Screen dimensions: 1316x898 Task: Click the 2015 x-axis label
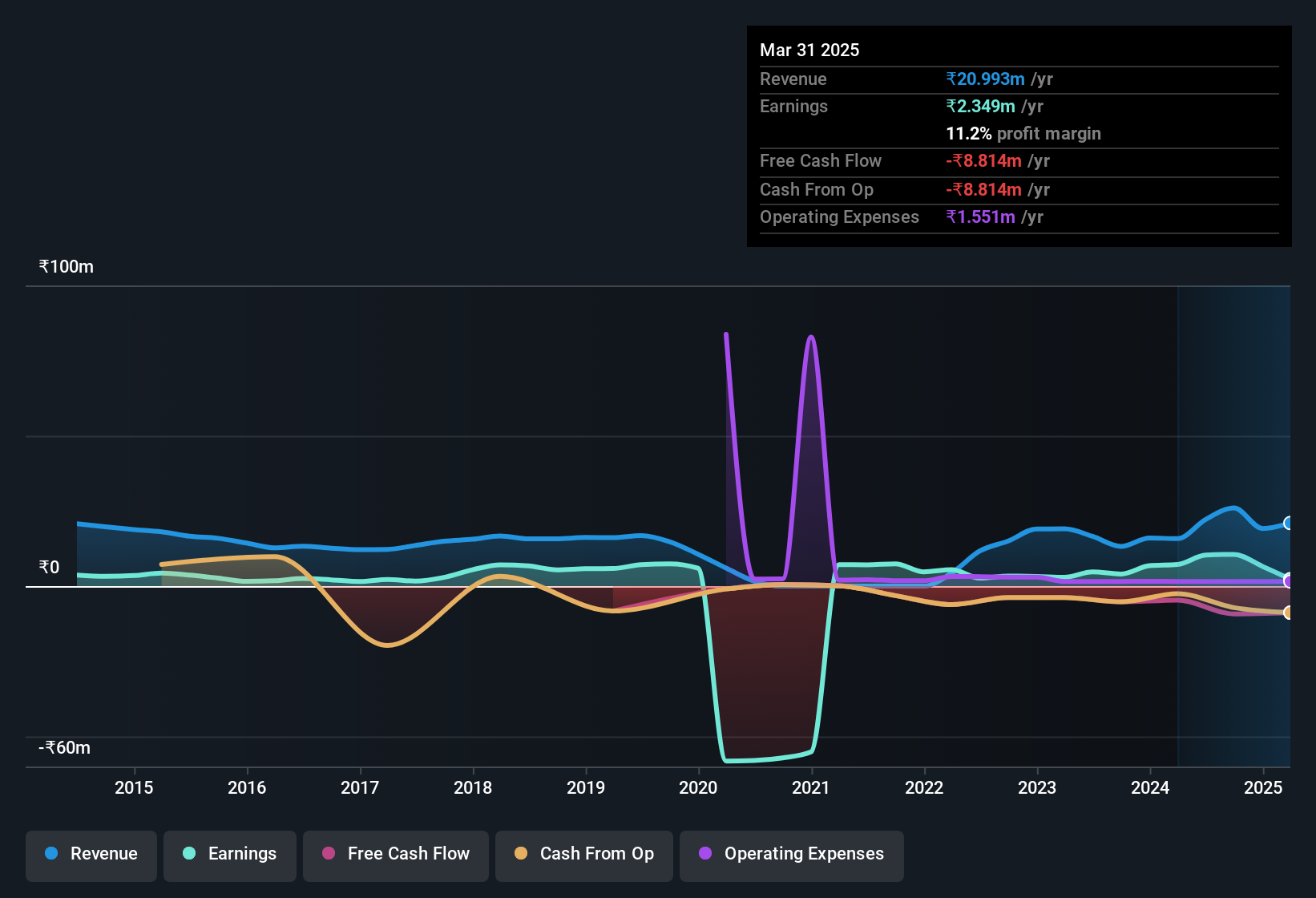tap(134, 788)
